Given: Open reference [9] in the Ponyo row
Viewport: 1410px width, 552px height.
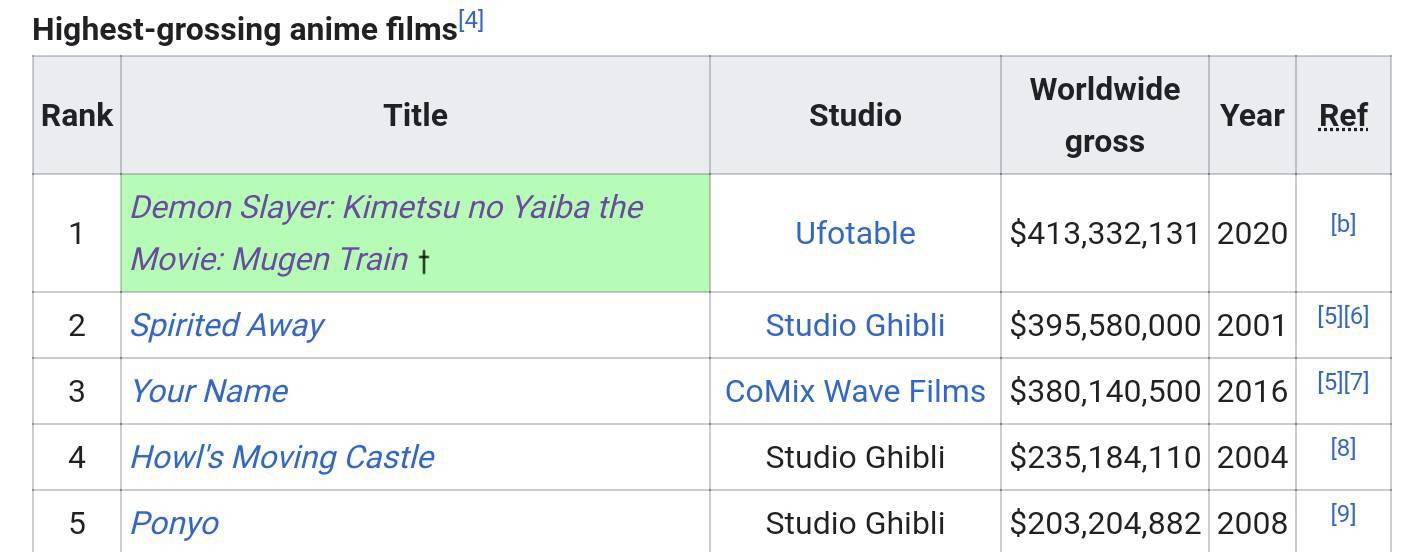Looking at the screenshot, I should pyautogui.click(x=1343, y=514).
